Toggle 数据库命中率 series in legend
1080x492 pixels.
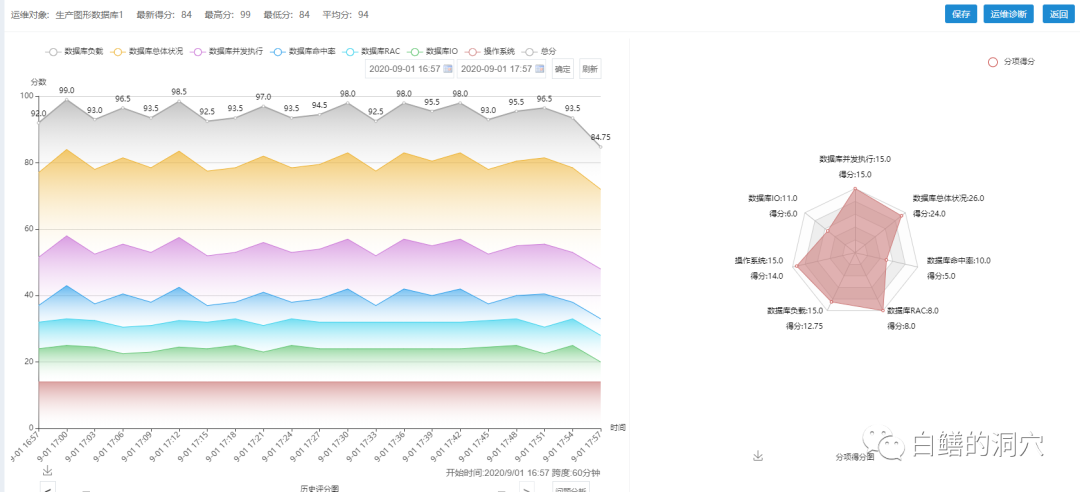(302, 51)
